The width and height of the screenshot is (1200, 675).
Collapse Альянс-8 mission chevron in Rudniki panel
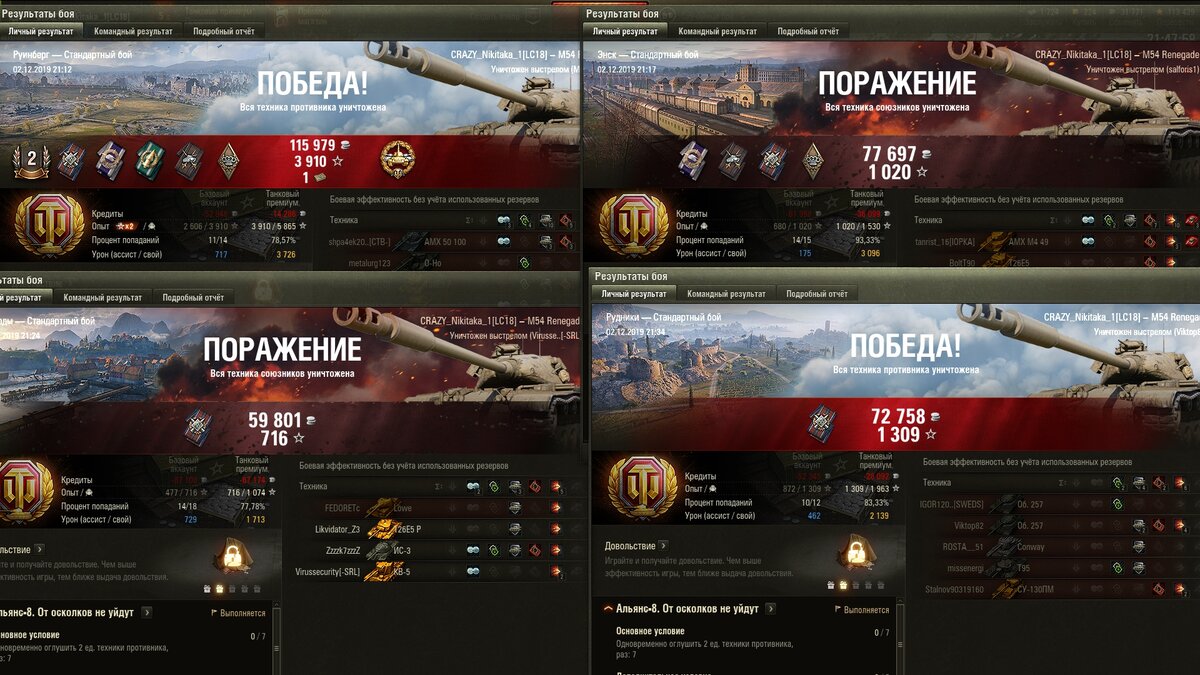coord(607,609)
